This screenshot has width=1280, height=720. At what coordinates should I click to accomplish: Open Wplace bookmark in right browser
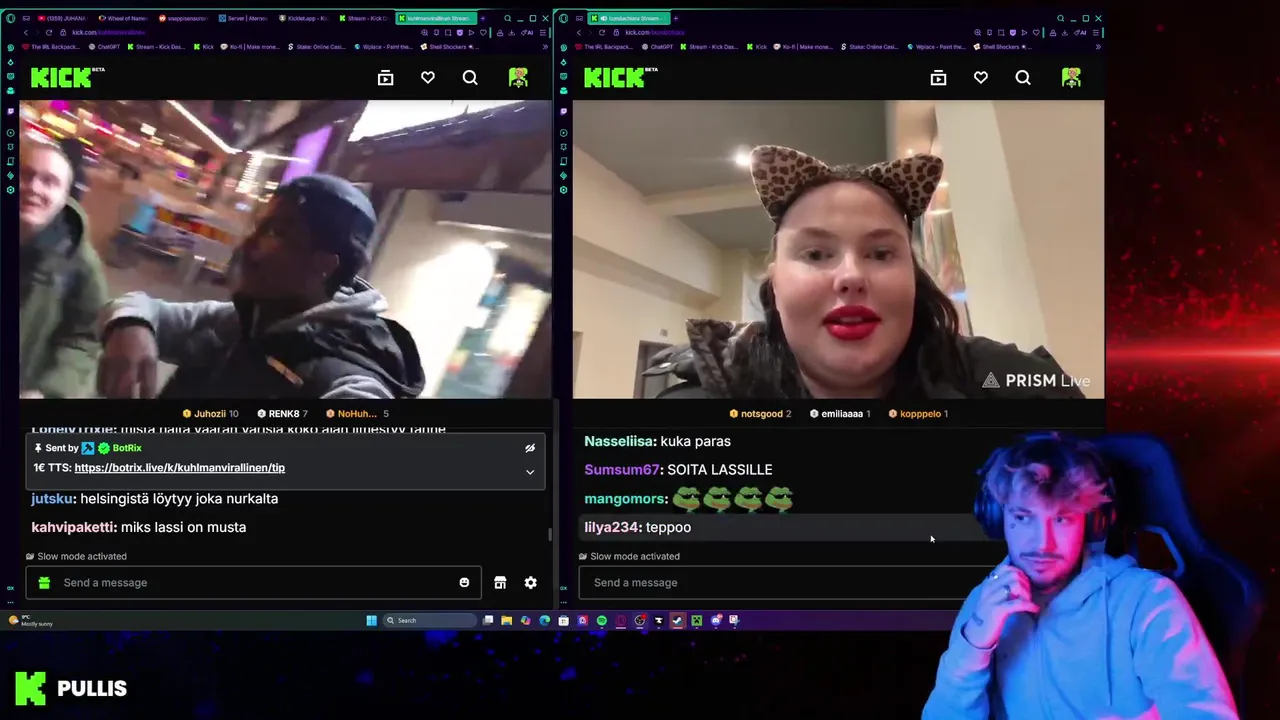click(935, 47)
